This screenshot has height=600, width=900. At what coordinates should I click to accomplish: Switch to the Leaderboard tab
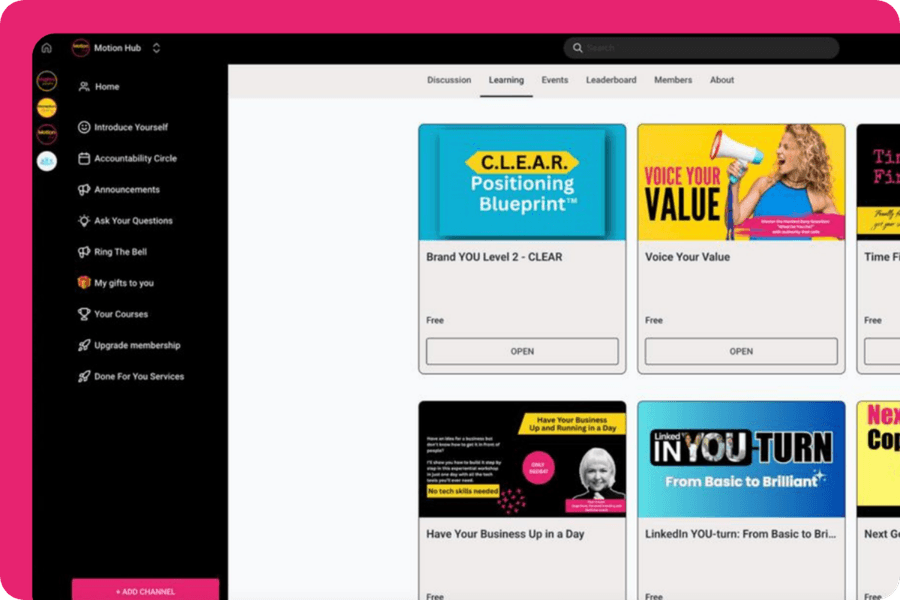[611, 80]
